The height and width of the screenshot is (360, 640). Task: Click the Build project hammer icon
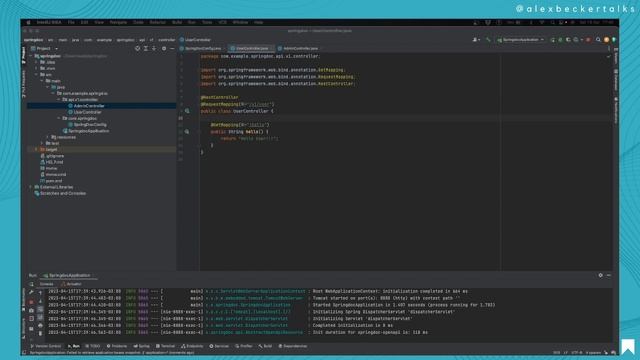488,40
